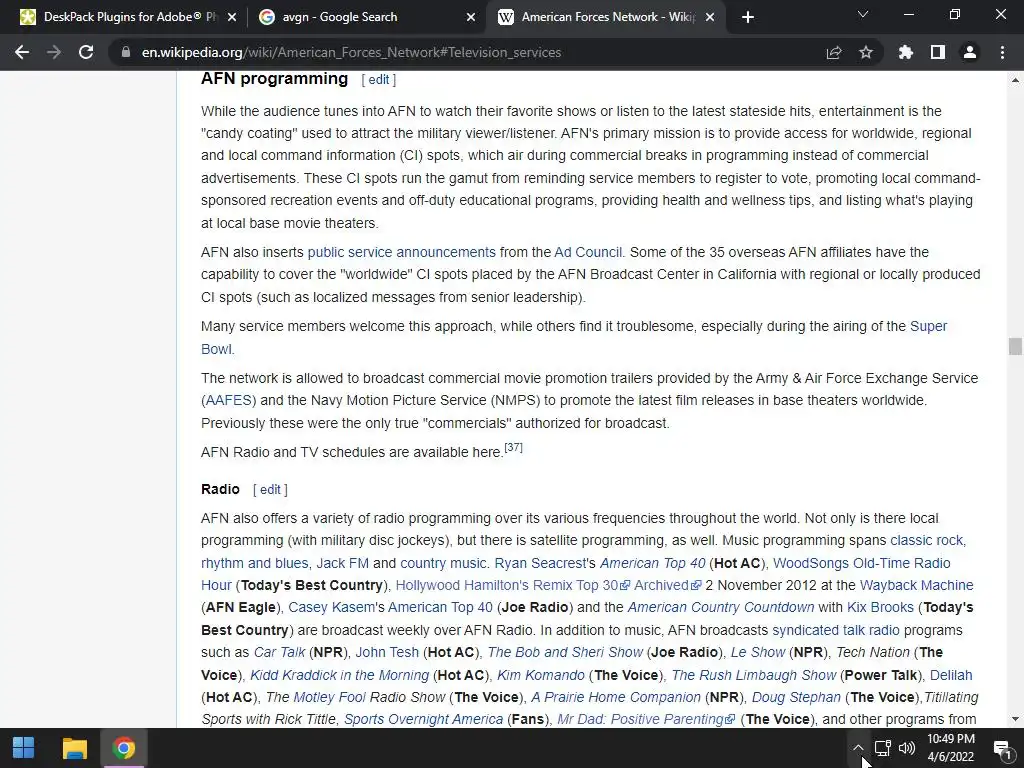Viewport: 1024px width, 768px height.
Task: Open the Windows Start menu
Action: (x=24, y=748)
